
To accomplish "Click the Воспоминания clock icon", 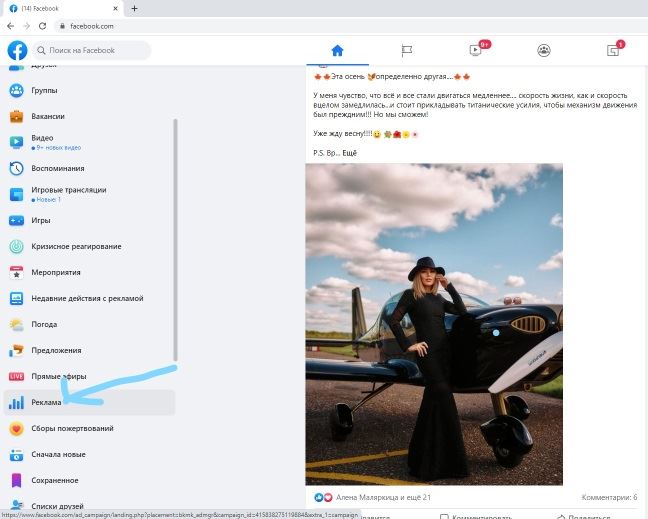I will click(x=17, y=168).
